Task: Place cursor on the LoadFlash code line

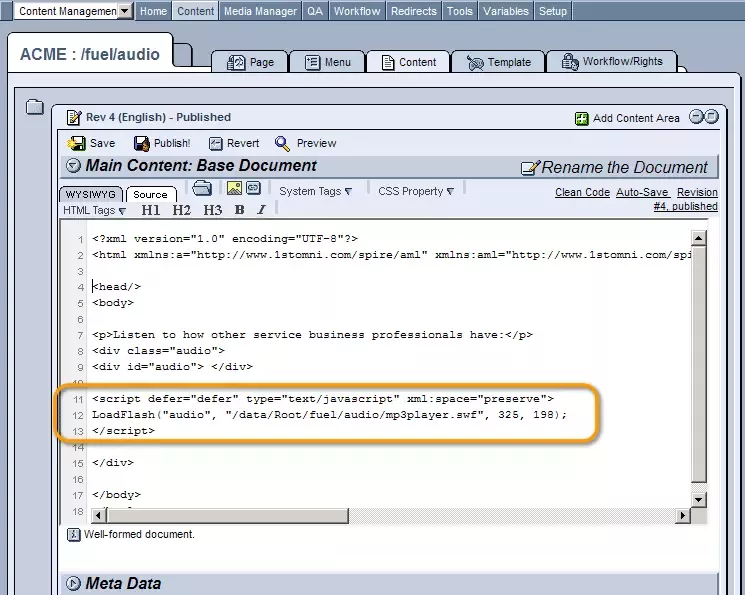Action: coord(330,415)
